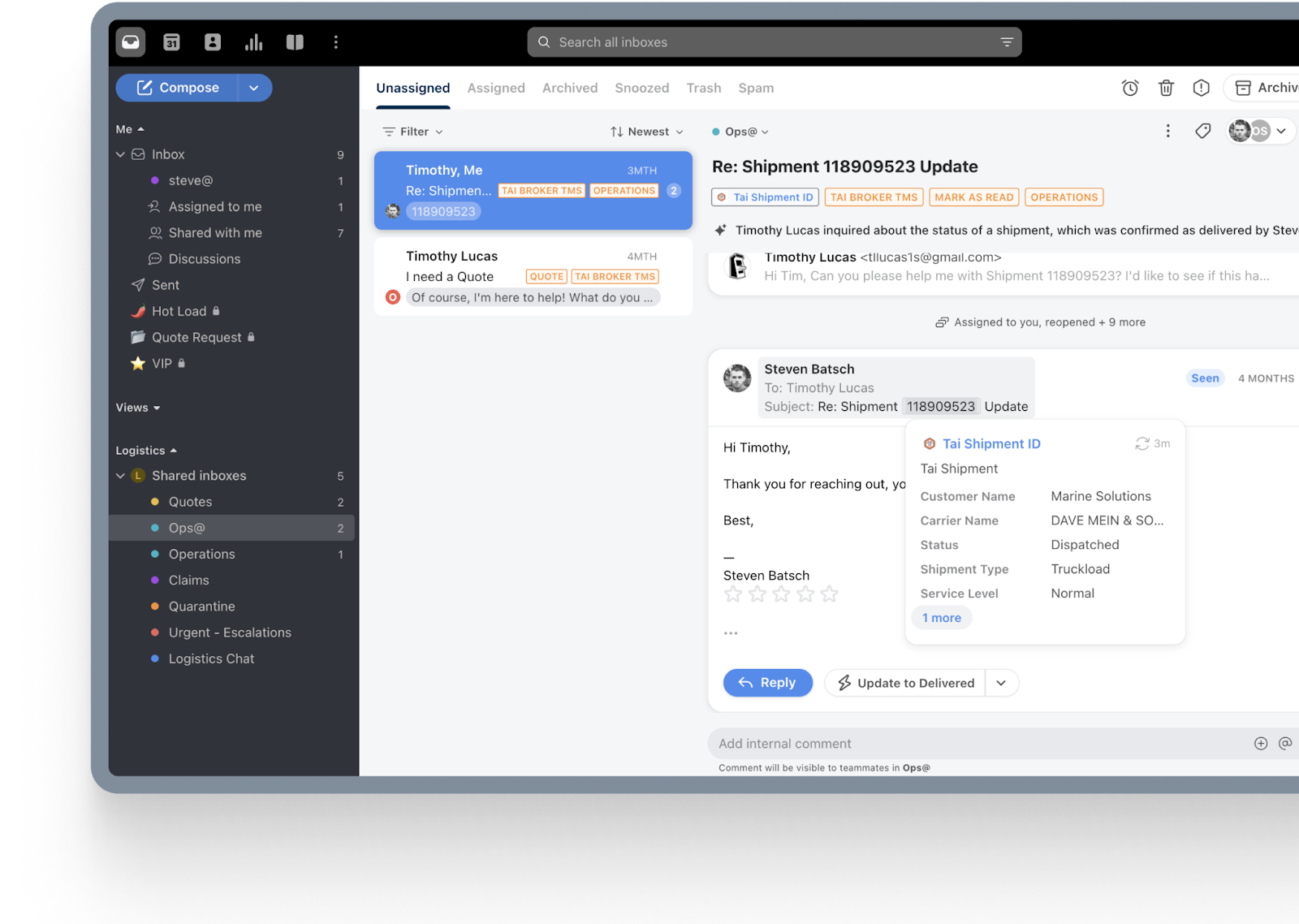This screenshot has width=1299, height=924.
Task: Open the Tai Shipment ID link in card
Action: (x=991, y=443)
